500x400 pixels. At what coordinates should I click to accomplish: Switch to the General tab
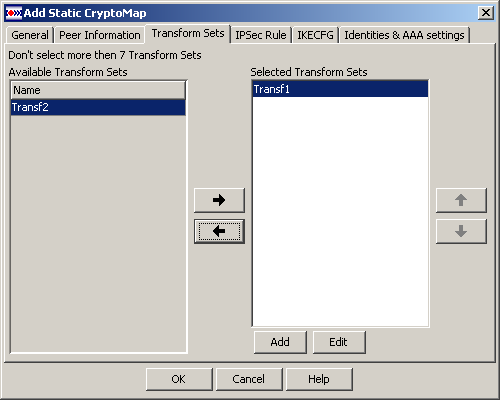click(30, 35)
